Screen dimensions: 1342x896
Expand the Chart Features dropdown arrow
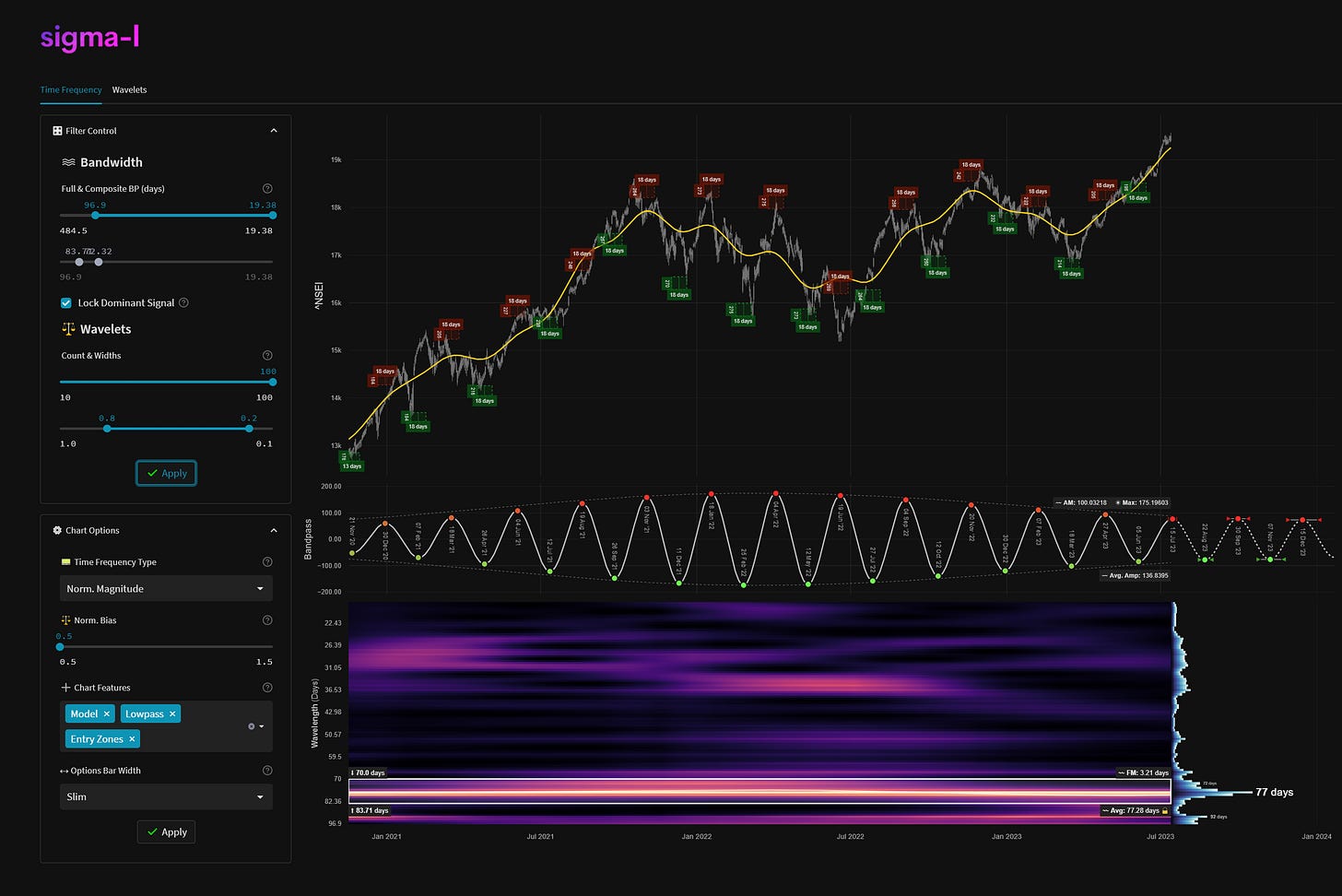262,726
